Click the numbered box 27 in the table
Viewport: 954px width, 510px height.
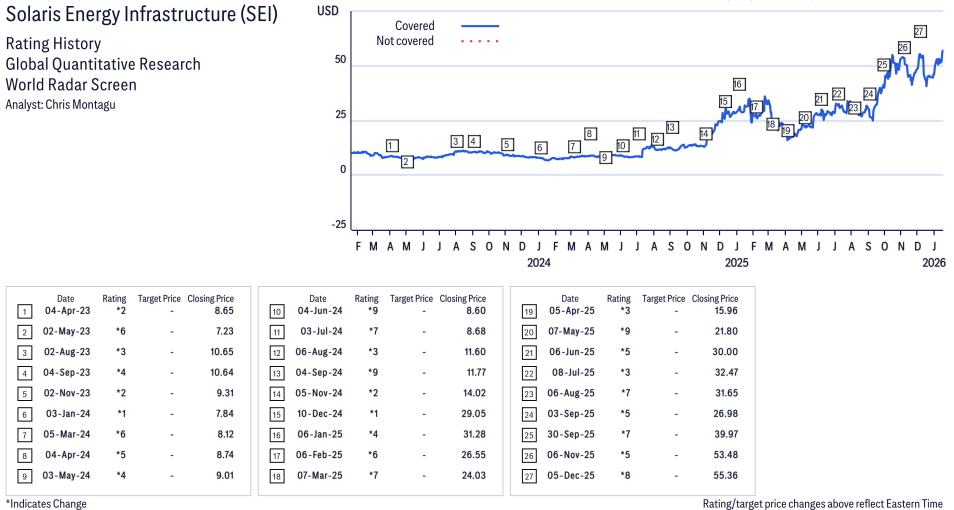pos(529,477)
